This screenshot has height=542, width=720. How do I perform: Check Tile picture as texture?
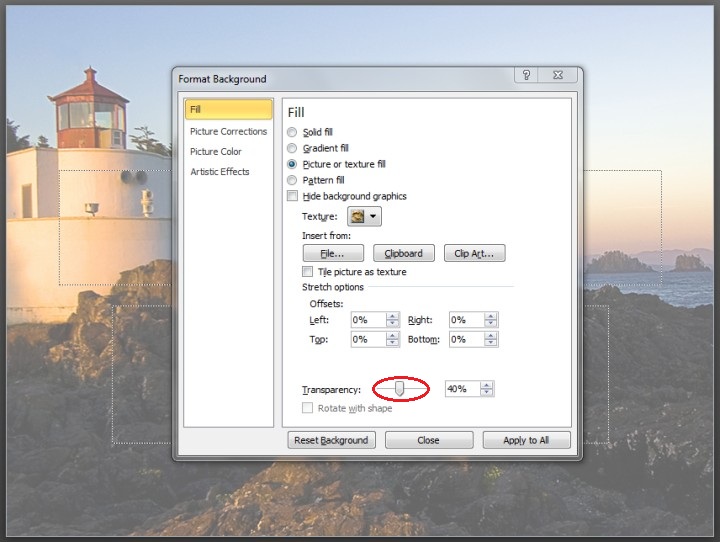click(308, 272)
